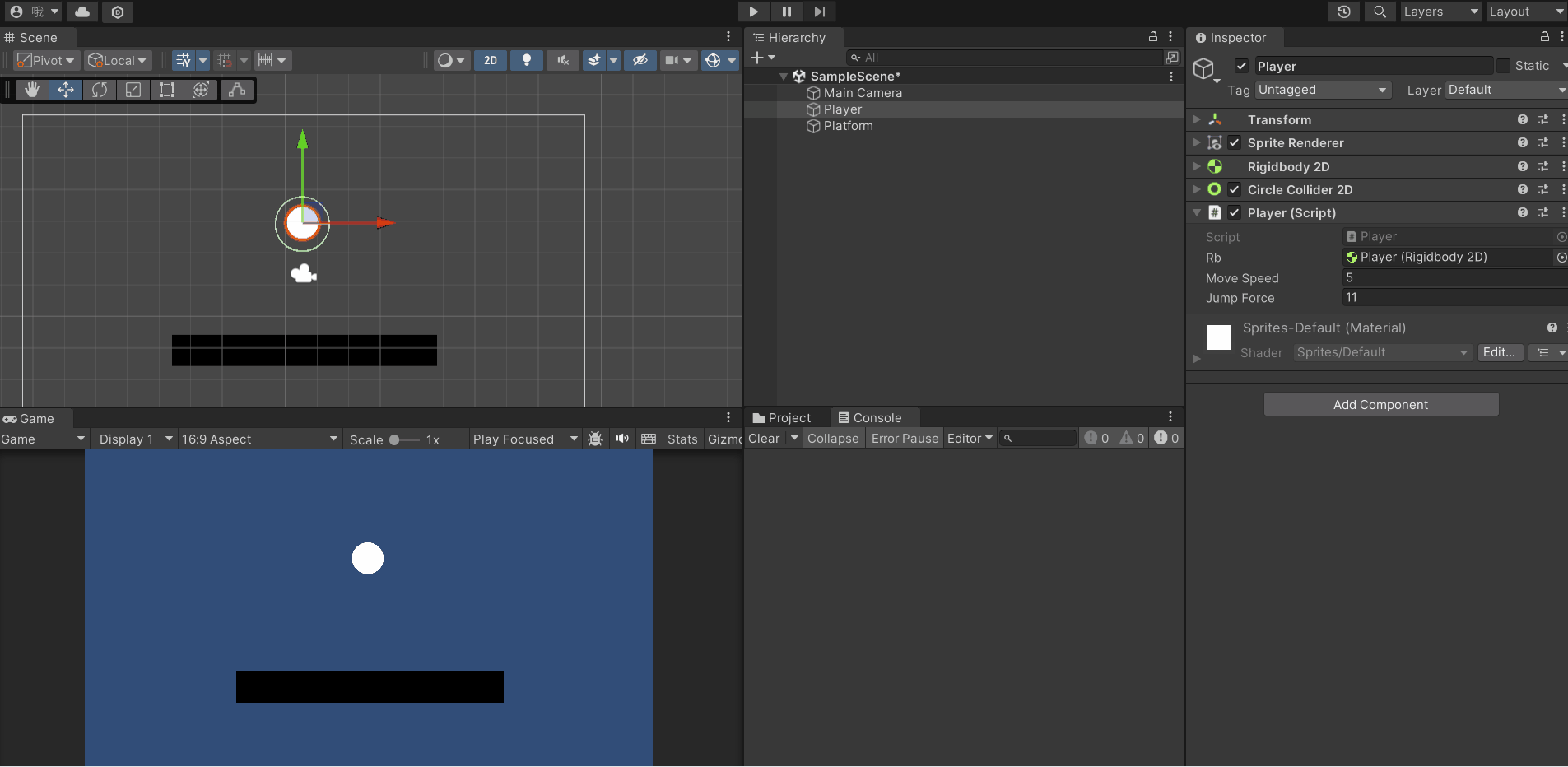This screenshot has width=1568, height=767.
Task: Mute audio in Game view
Action: [x=622, y=439]
